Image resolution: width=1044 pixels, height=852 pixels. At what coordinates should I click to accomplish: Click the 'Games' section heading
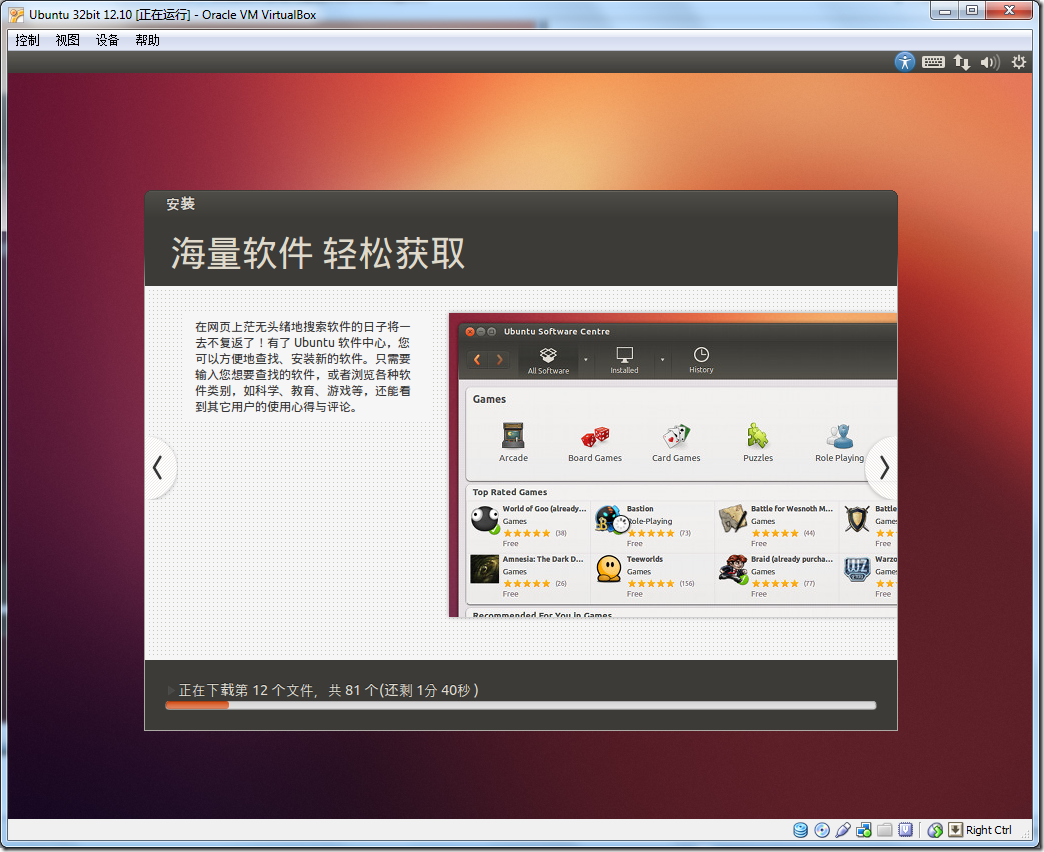coord(489,399)
